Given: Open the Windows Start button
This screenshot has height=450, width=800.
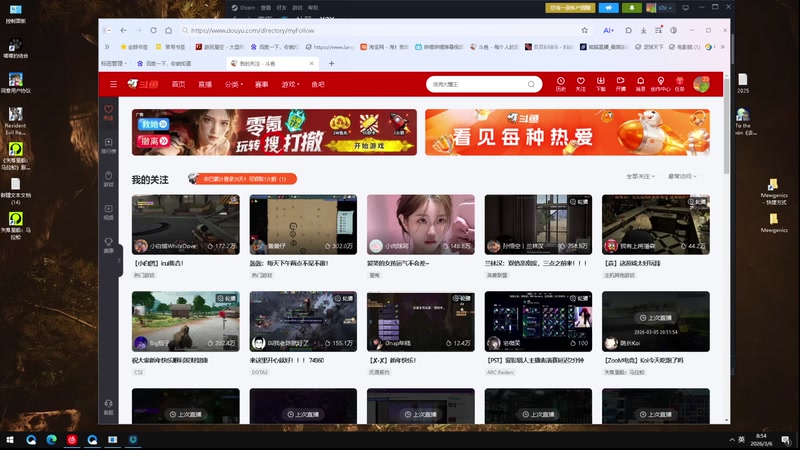Looking at the screenshot, I should click(x=10, y=440).
